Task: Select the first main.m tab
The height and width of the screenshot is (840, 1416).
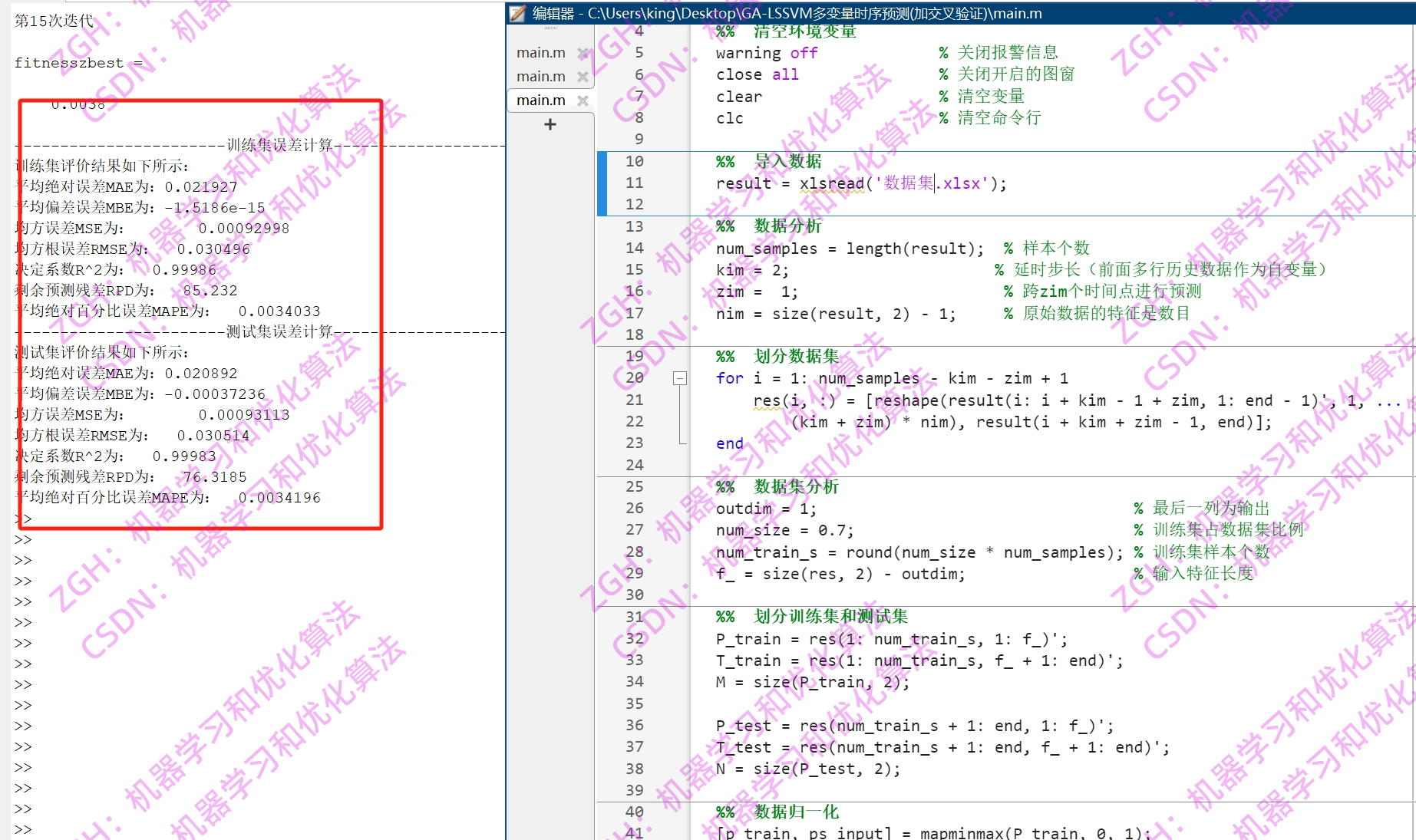Action: point(540,52)
